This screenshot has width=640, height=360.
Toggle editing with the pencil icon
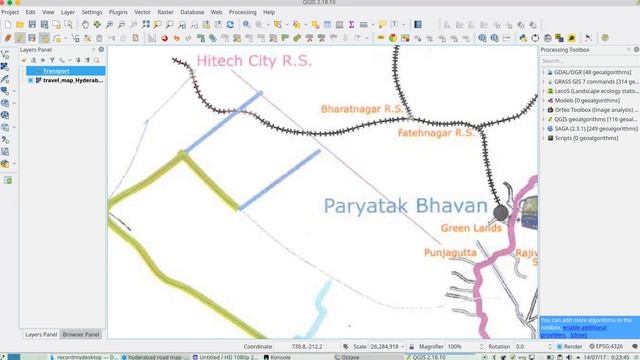pyautogui.click(x=20, y=38)
